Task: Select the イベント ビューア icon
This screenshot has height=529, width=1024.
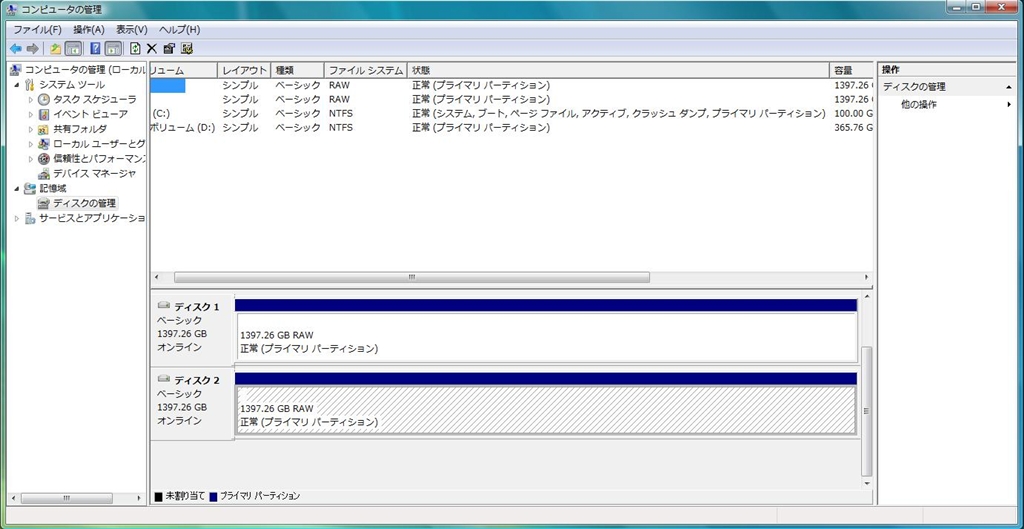Action: pyautogui.click(x=44, y=114)
